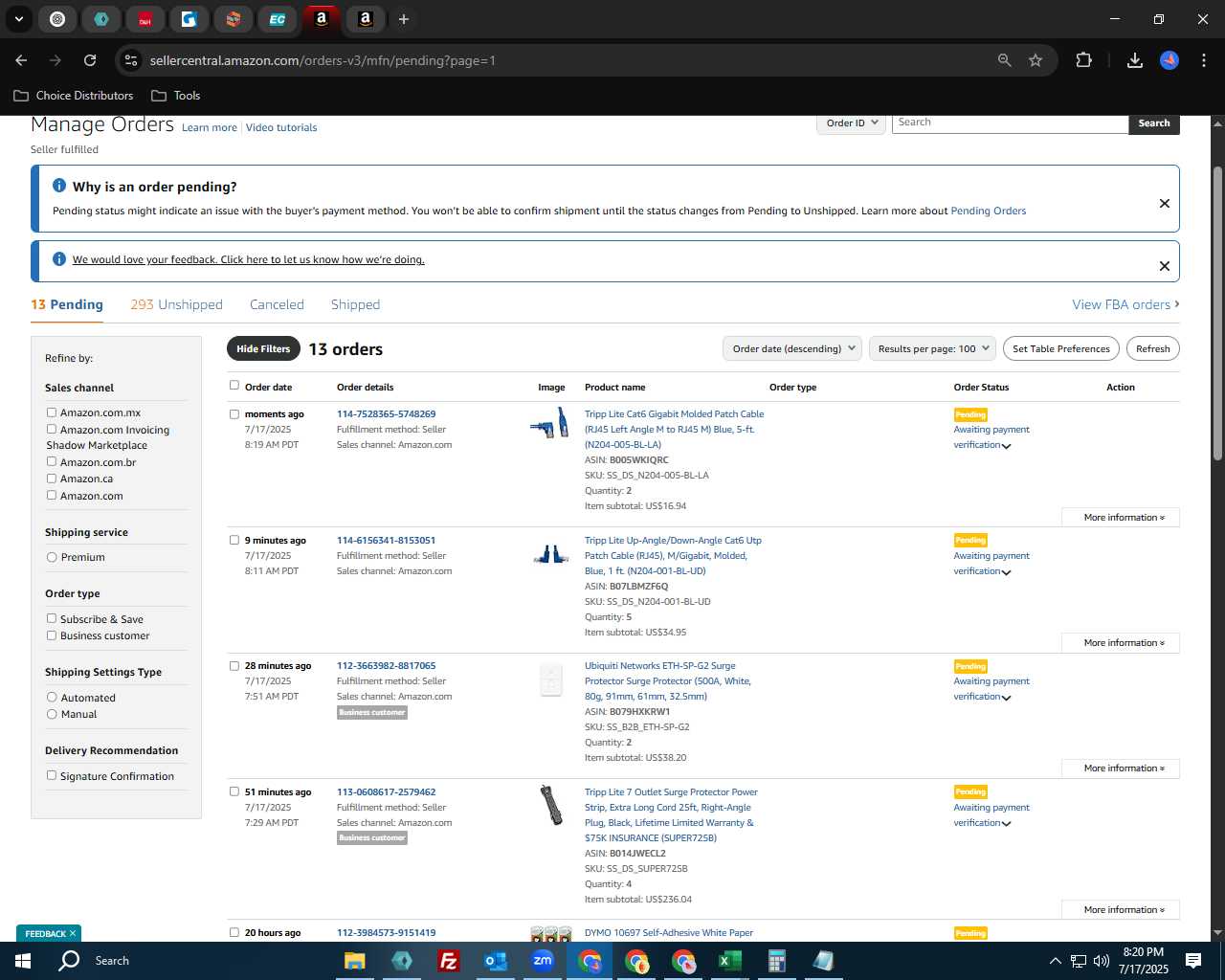Viewport: 1225px width, 980px height.
Task: Go back to previous page
Action: pyautogui.click(x=21, y=60)
